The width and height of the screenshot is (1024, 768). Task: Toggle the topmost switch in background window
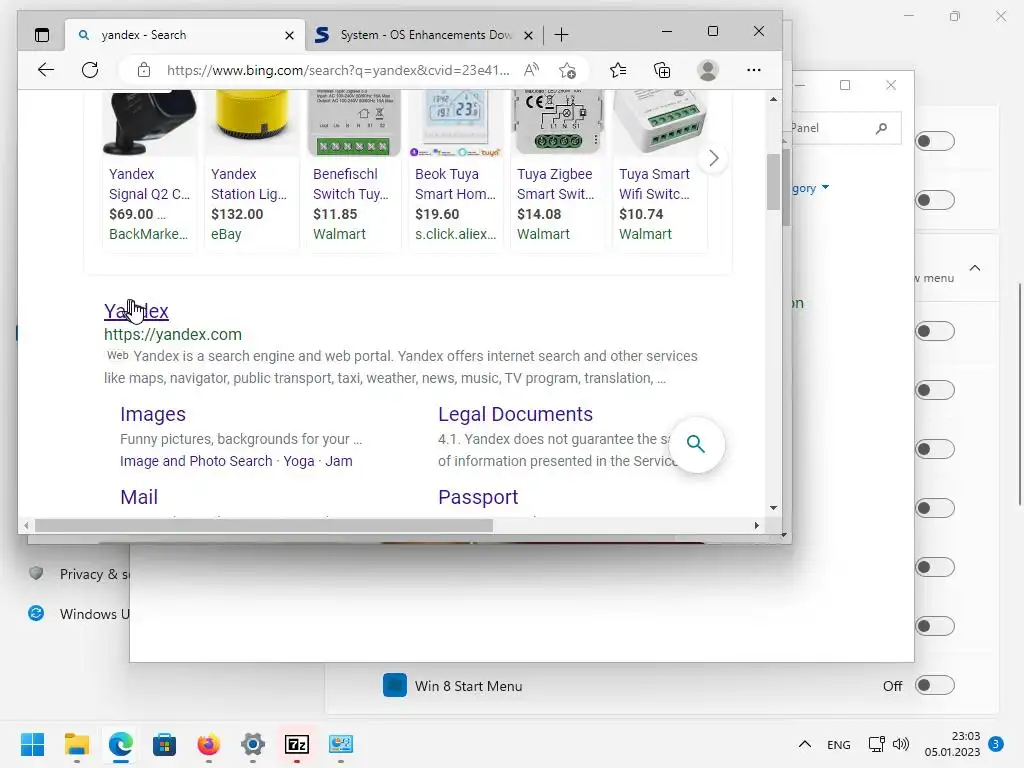point(935,141)
